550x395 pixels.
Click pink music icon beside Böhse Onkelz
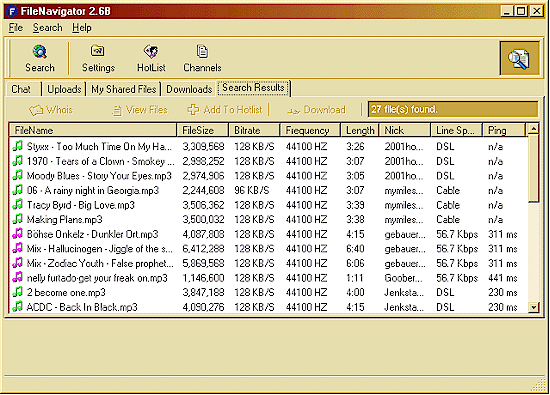(x=18, y=234)
